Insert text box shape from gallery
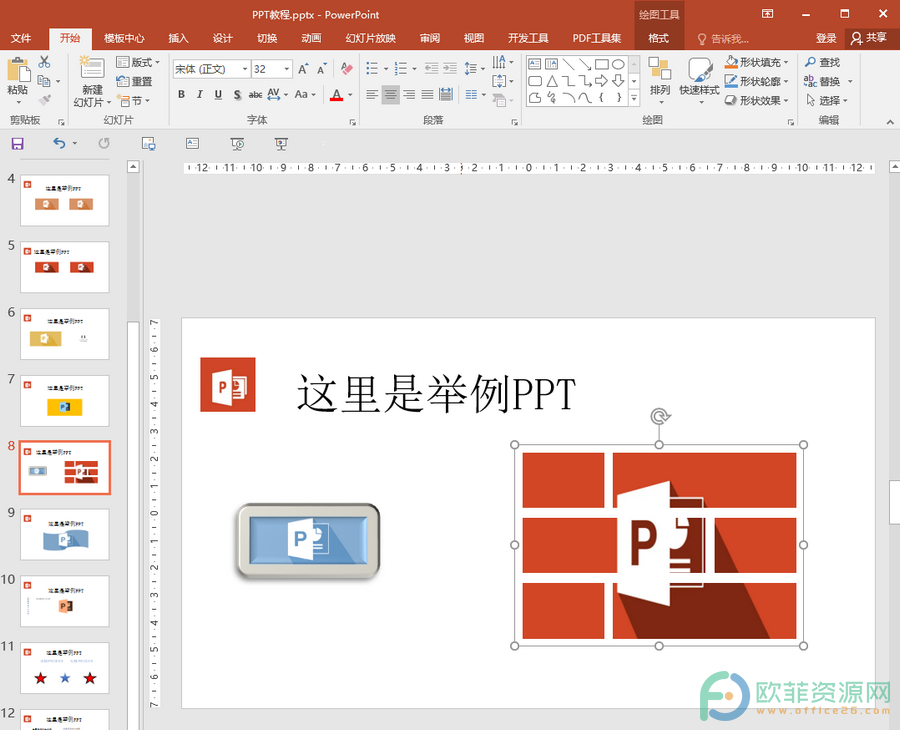The width and height of the screenshot is (900, 730). (534, 64)
